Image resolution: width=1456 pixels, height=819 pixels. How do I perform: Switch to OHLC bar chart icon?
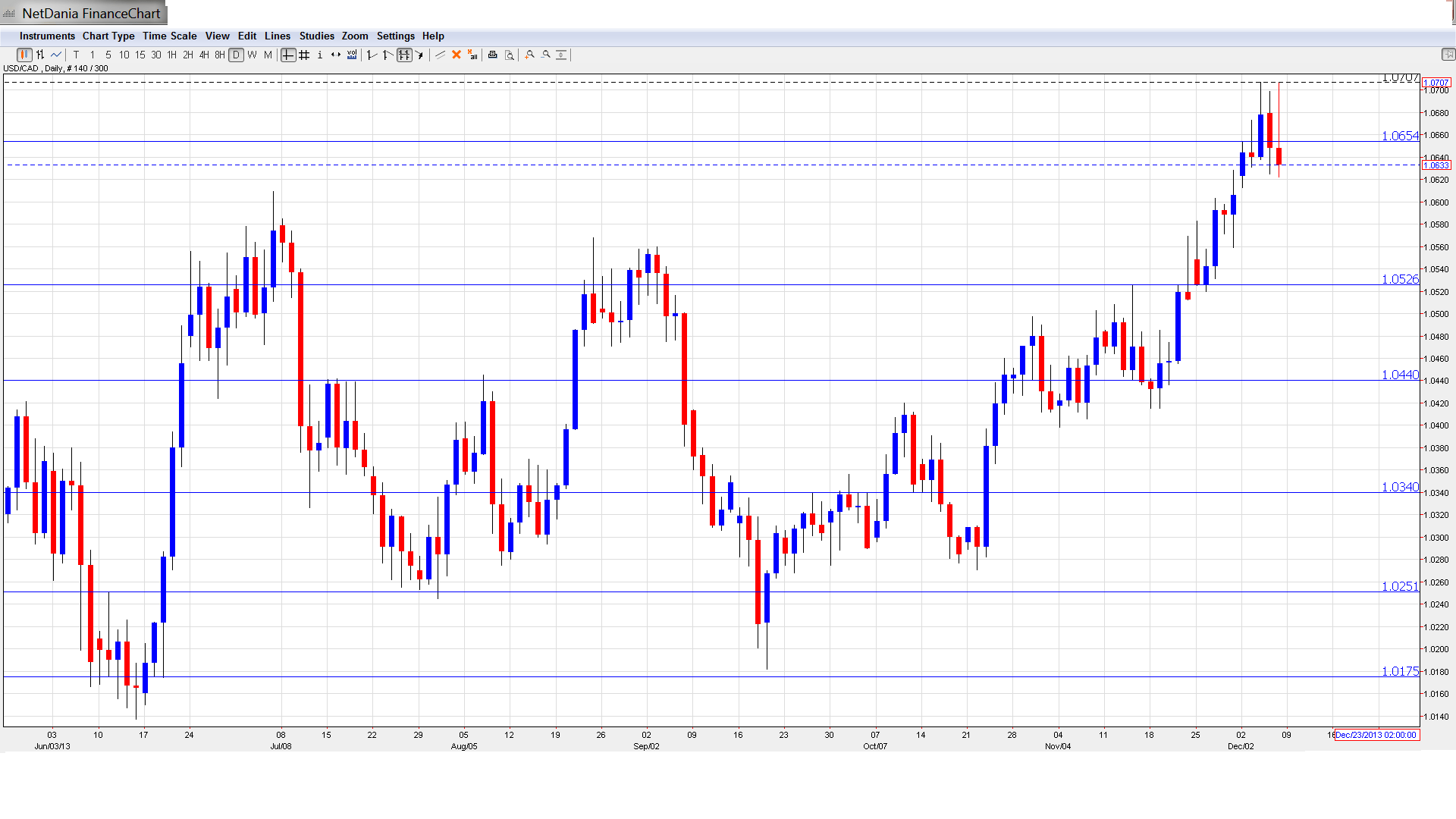[x=40, y=55]
